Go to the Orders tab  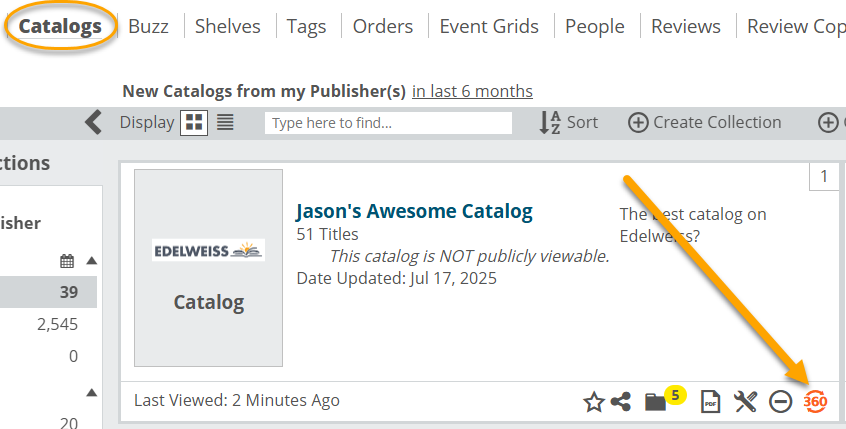(x=383, y=26)
